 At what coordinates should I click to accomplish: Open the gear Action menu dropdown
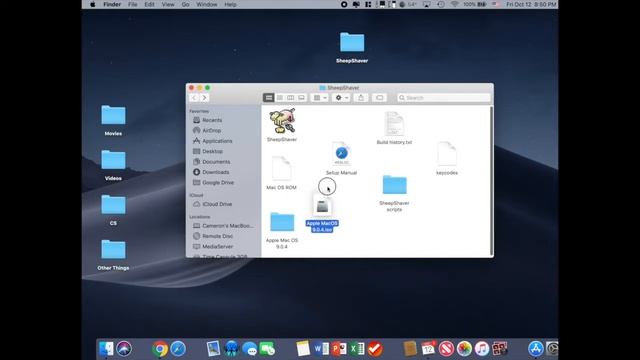tap(341, 98)
